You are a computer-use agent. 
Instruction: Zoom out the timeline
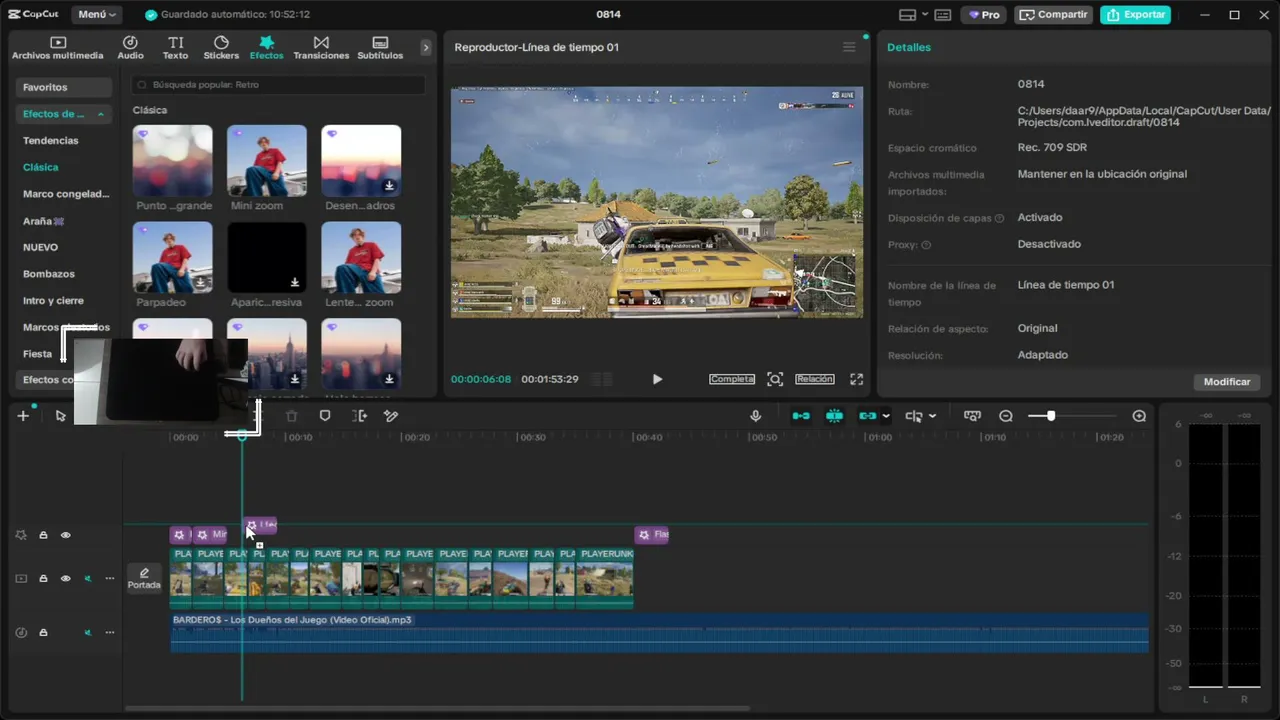tap(1006, 416)
